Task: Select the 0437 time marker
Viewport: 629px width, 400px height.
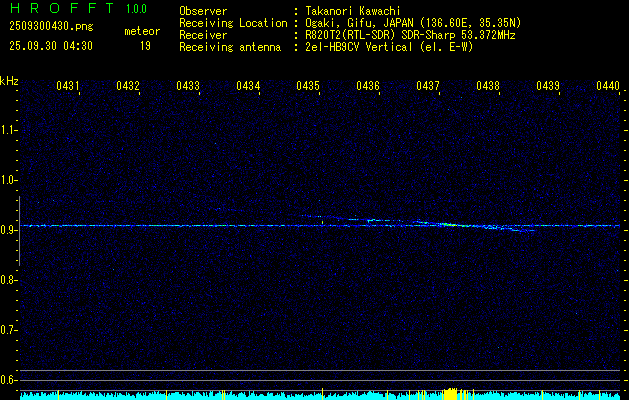Action: (428, 87)
